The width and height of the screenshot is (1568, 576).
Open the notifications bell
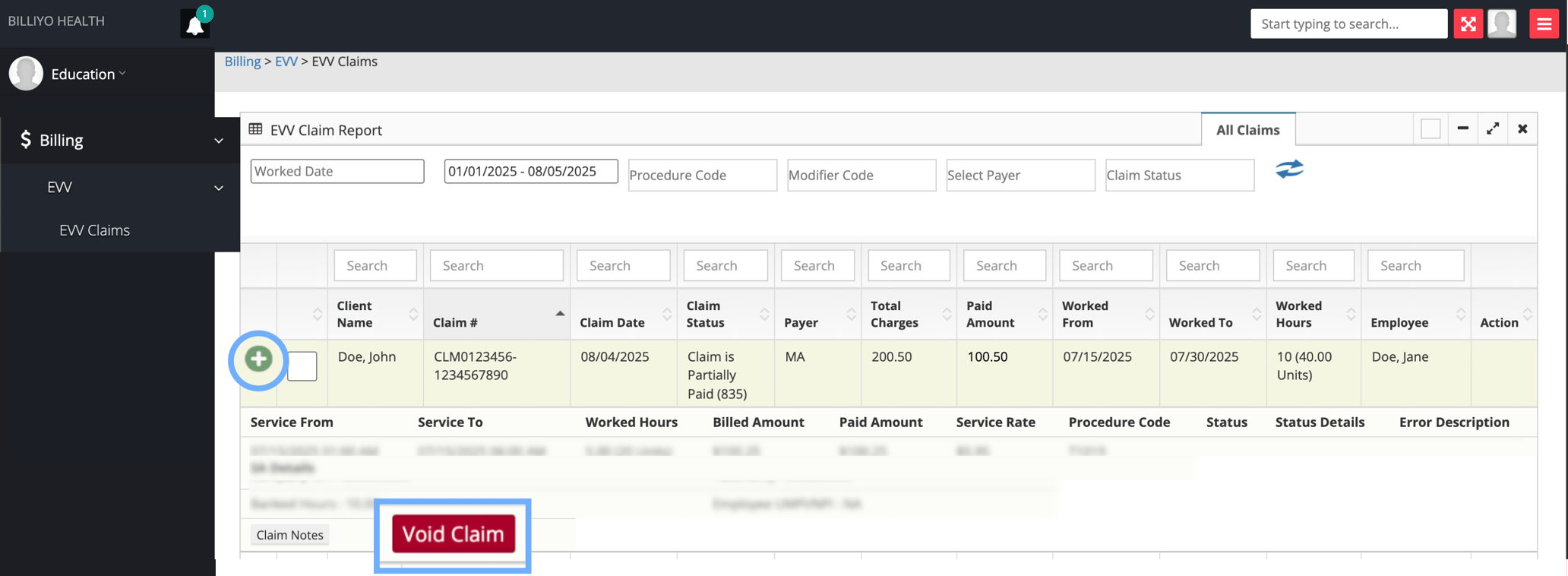pos(195,24)
